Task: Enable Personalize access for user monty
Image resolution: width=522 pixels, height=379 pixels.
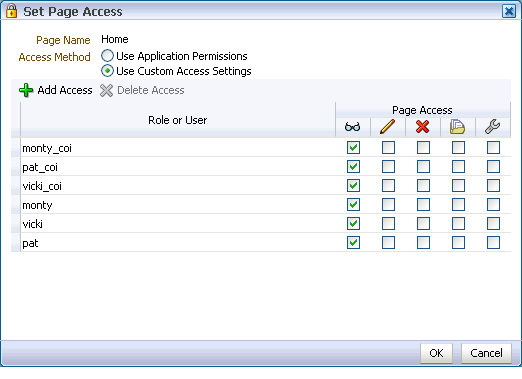Action: pos(458,205)
